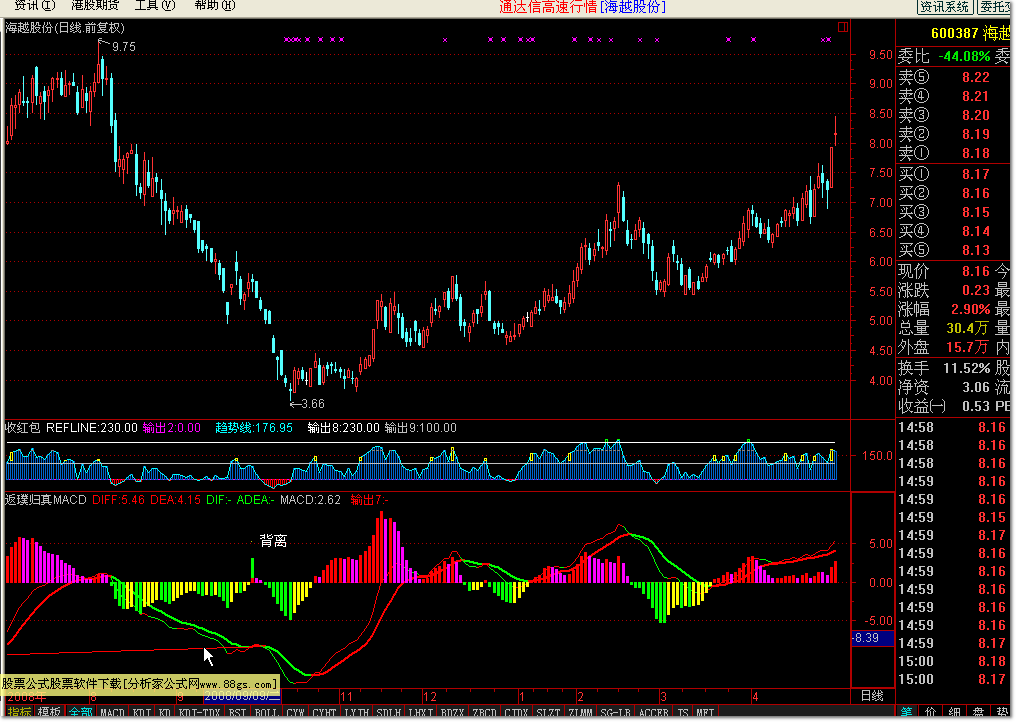
Task: Click the 海越股份(日线.前复权) chart title
Action: [65, 28]
